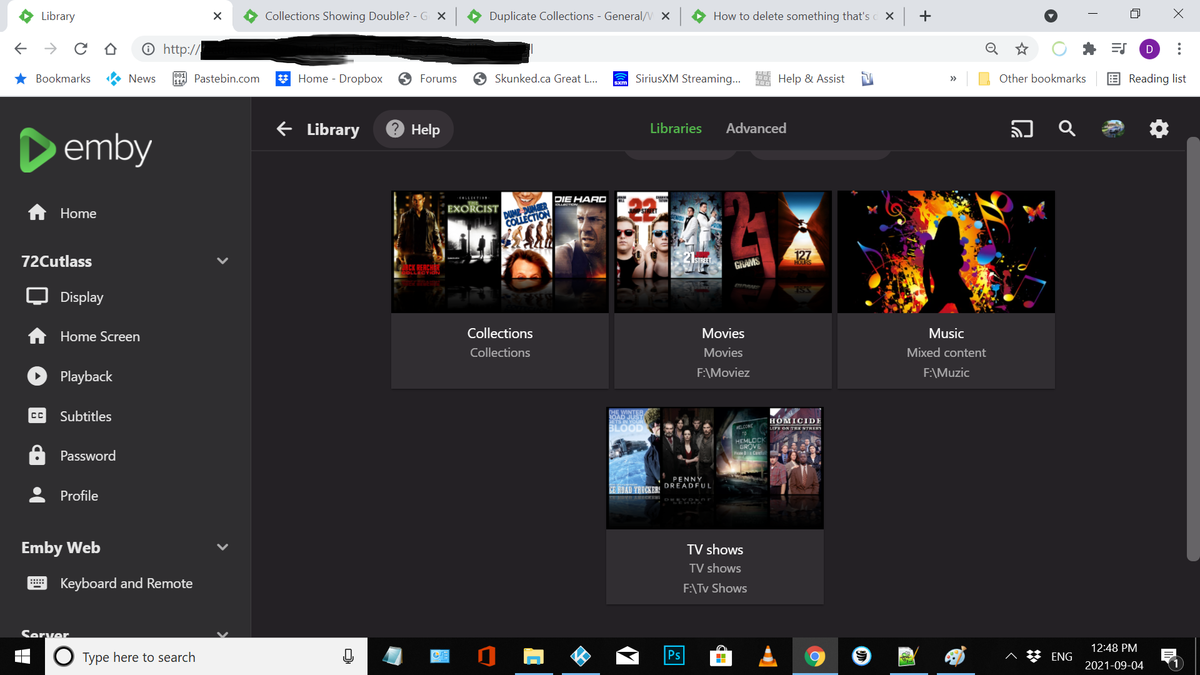Click the F:\Moviez path text
1200x675 pixels.
723,372
